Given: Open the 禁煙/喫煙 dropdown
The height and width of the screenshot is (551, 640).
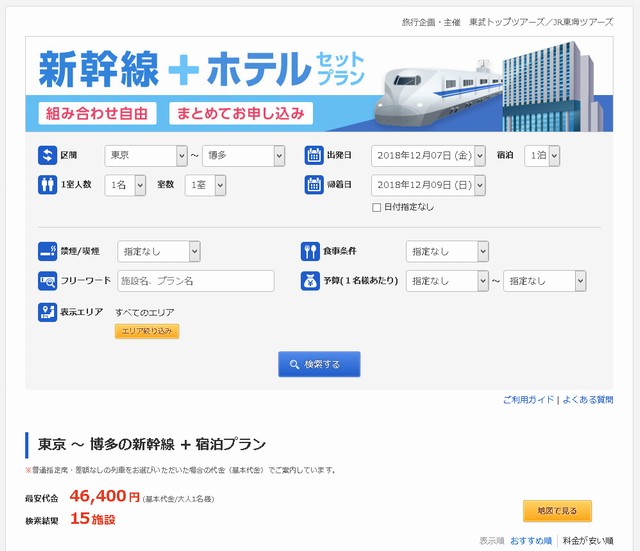Looking at the screenshot, I should 159,251.
